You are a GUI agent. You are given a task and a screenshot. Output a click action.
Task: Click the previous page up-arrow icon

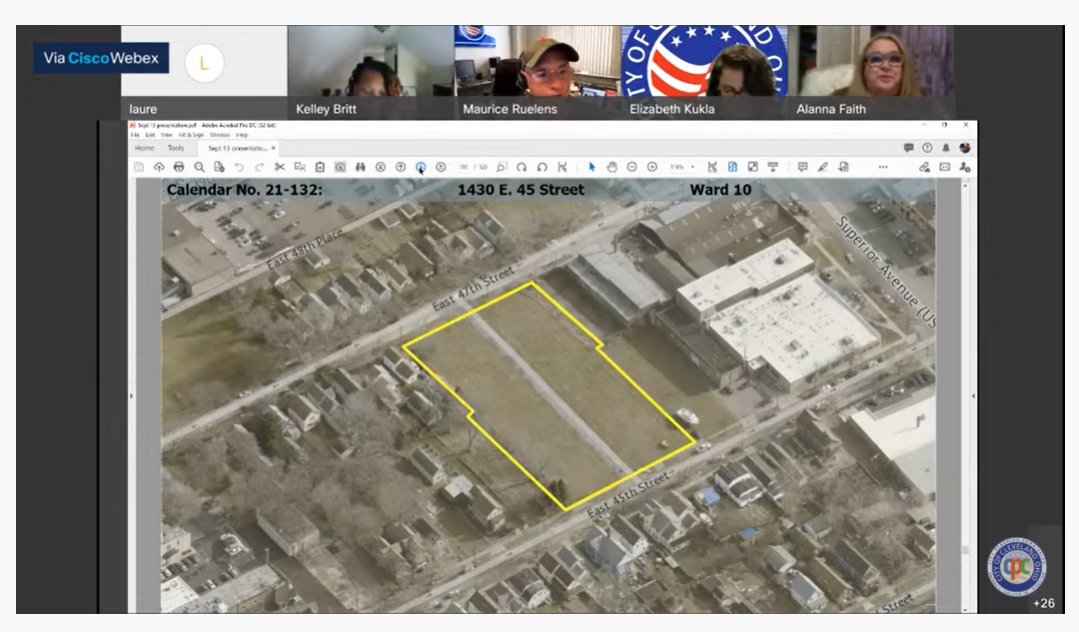tap(400, 167)
